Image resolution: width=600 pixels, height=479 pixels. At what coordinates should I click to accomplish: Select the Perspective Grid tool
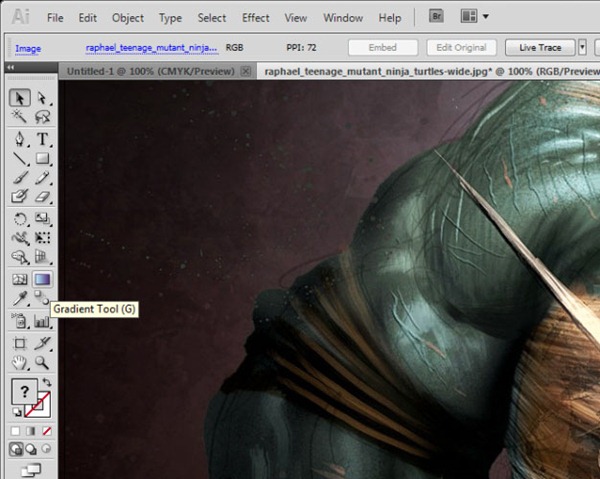tap(42, 257)
